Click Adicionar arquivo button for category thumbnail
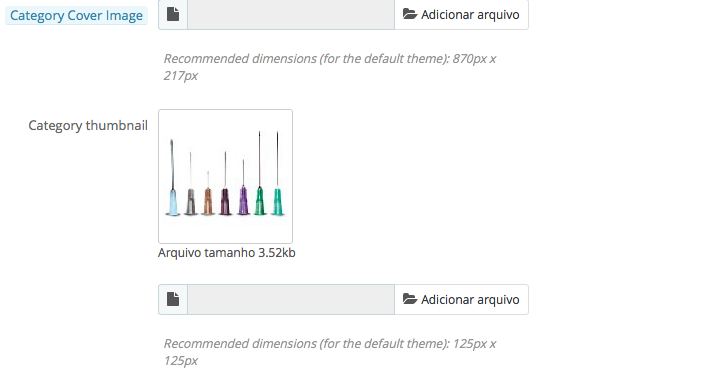Screen dimensions: 707x384 click(461, 299)
